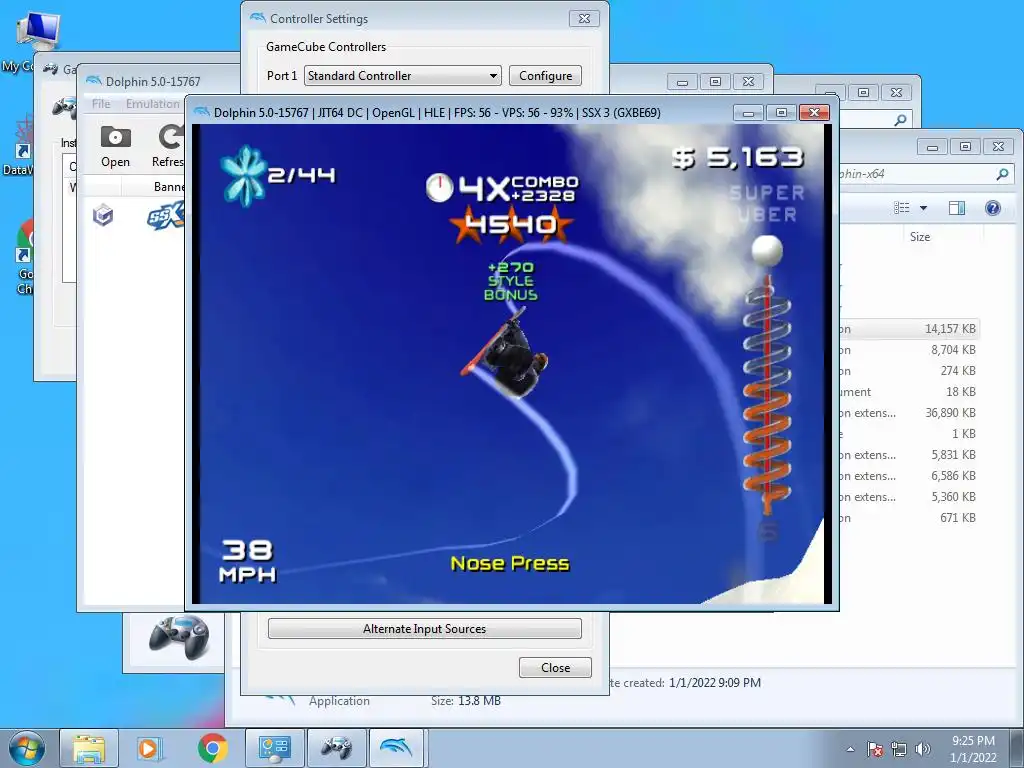Click the taskbar clock showing 9:25 PM
The height and width of the screenshot is (768, 1024).
(973, 749)
